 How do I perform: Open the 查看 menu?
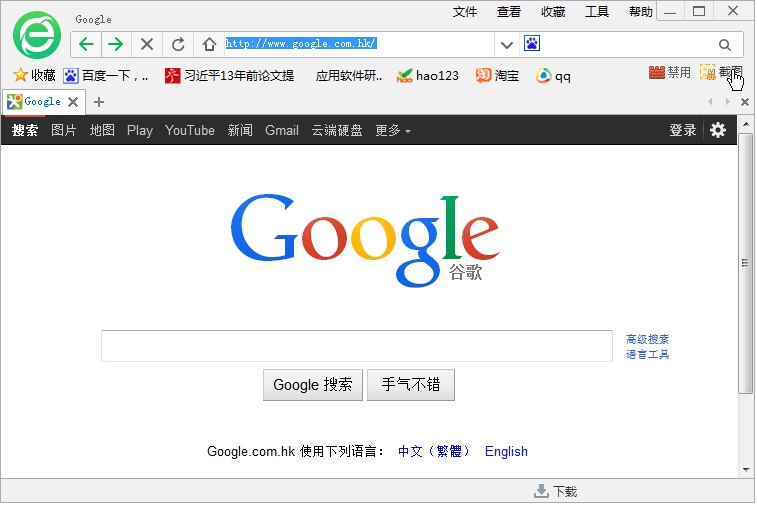tap(509, 12)
